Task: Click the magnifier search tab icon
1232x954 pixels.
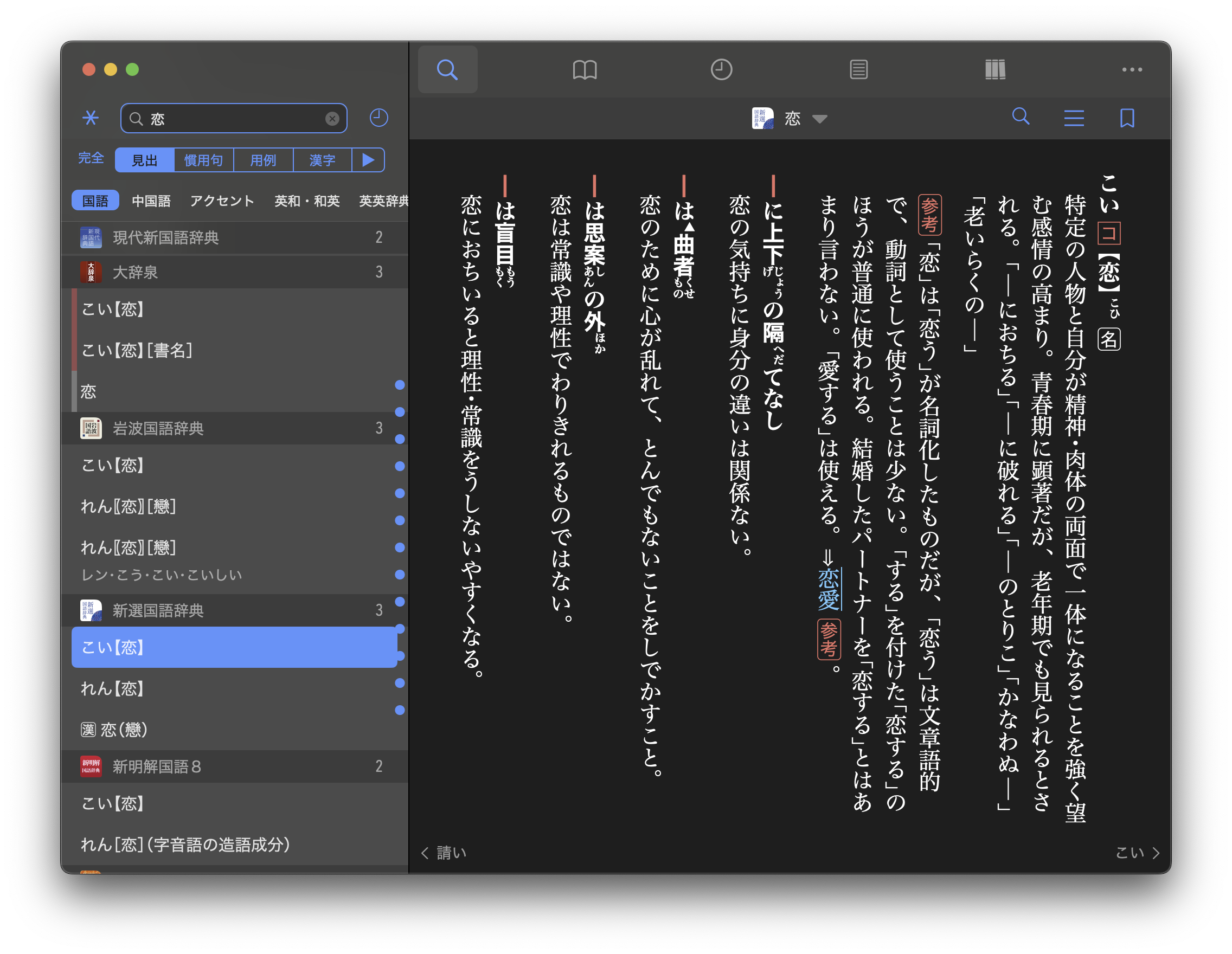Action: [447, 69]
